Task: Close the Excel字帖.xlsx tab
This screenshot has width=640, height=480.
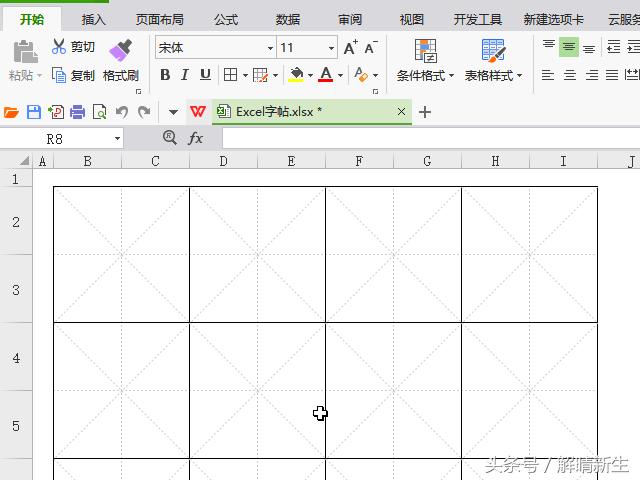Action: pyautogui.click(x=401, y=111)
